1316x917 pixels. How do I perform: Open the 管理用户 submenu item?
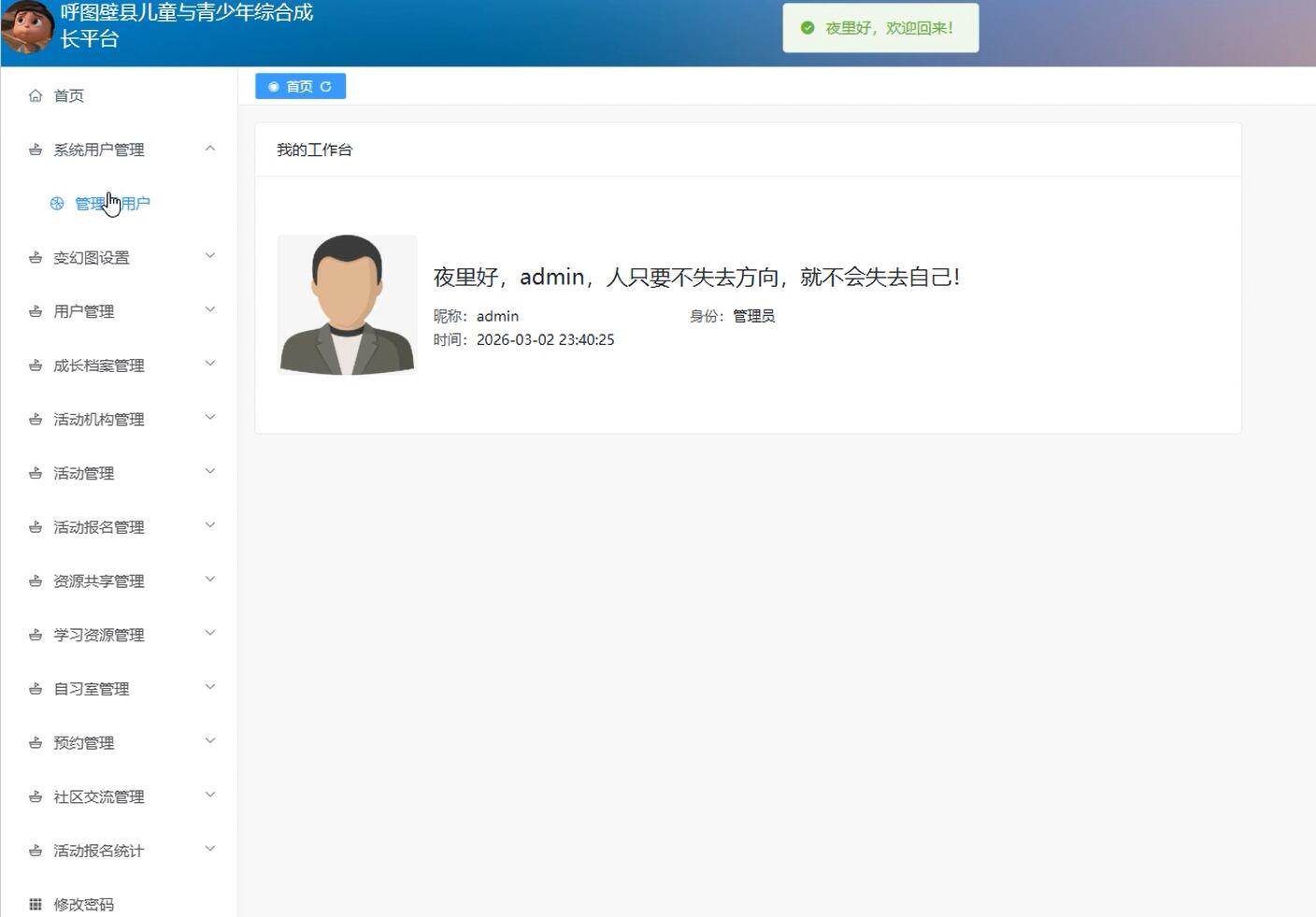(119, 203)
